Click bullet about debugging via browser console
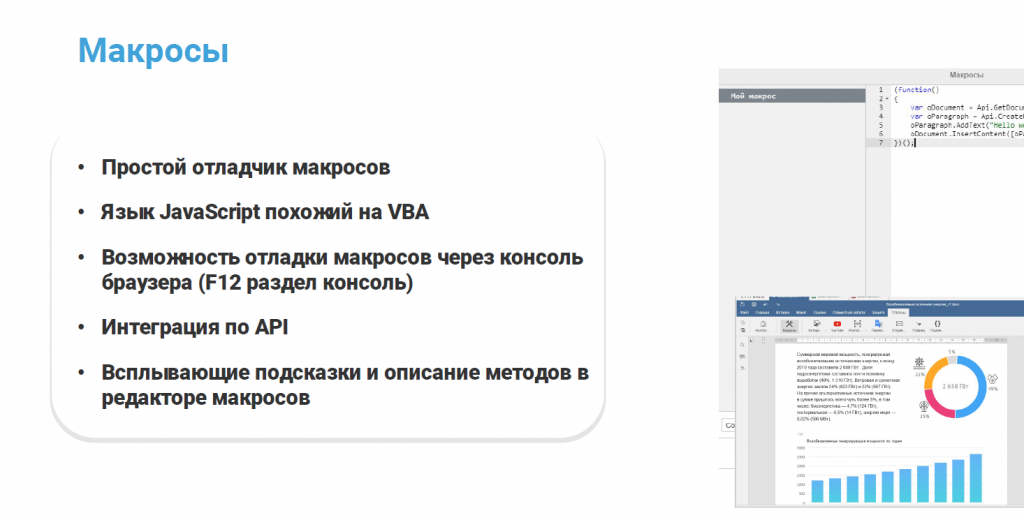The width and height of the screenshot is (1024, 520). point(342,270)
